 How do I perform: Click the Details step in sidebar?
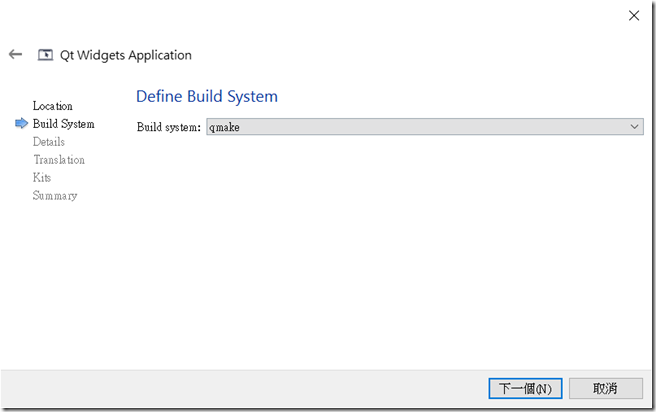(x=49, y=142)
